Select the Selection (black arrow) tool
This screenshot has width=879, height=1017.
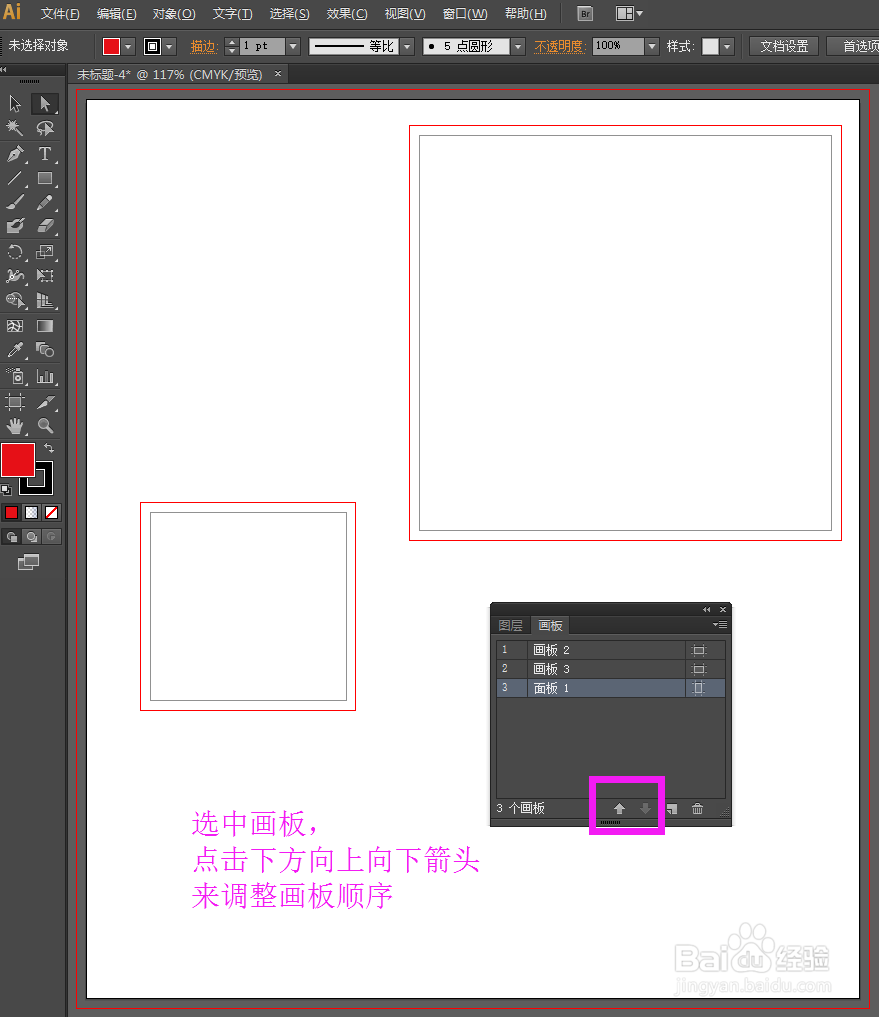click(15, 104)
